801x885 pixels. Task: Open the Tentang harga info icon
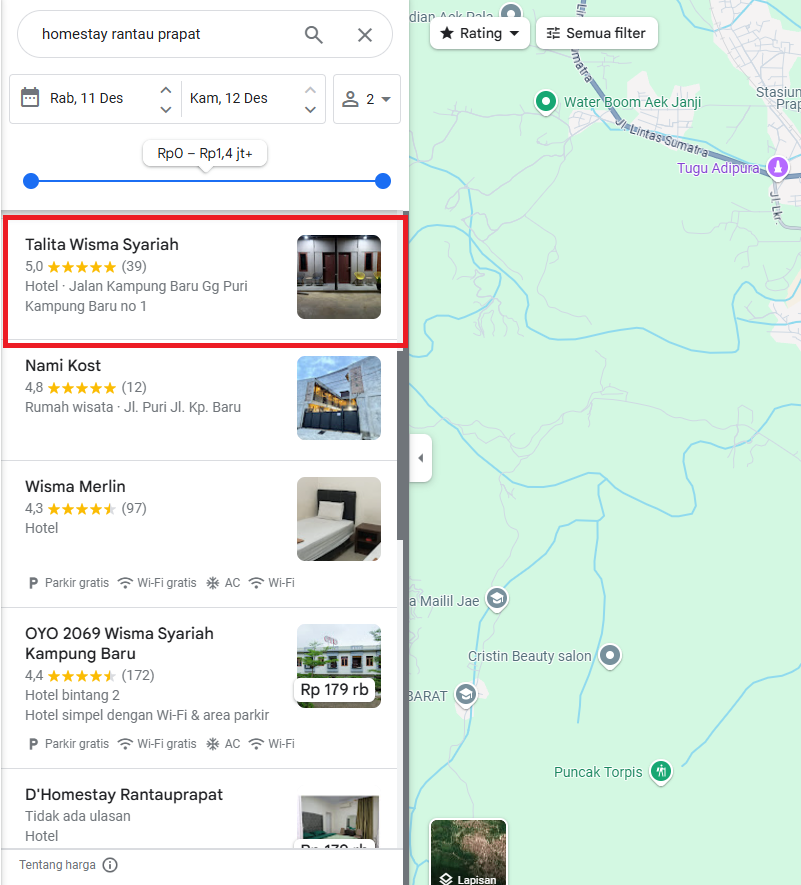click(110, 865)
